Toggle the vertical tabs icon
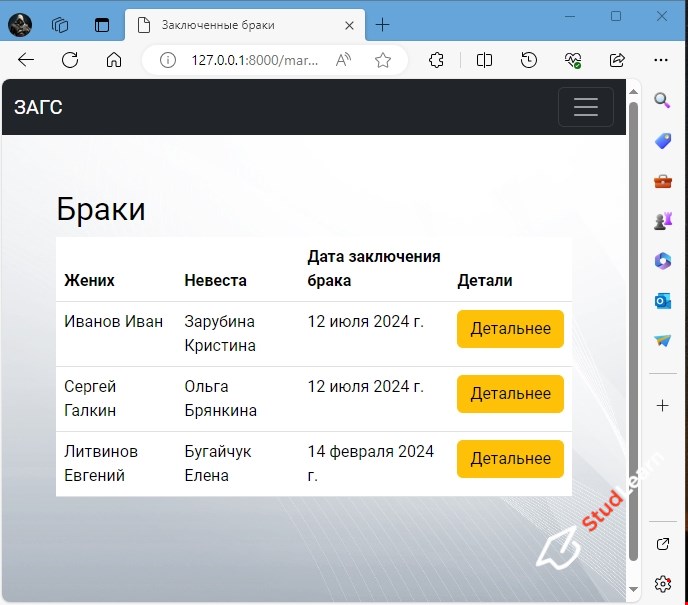The height and width of the screenshot is (605, 688). point(102,25)
